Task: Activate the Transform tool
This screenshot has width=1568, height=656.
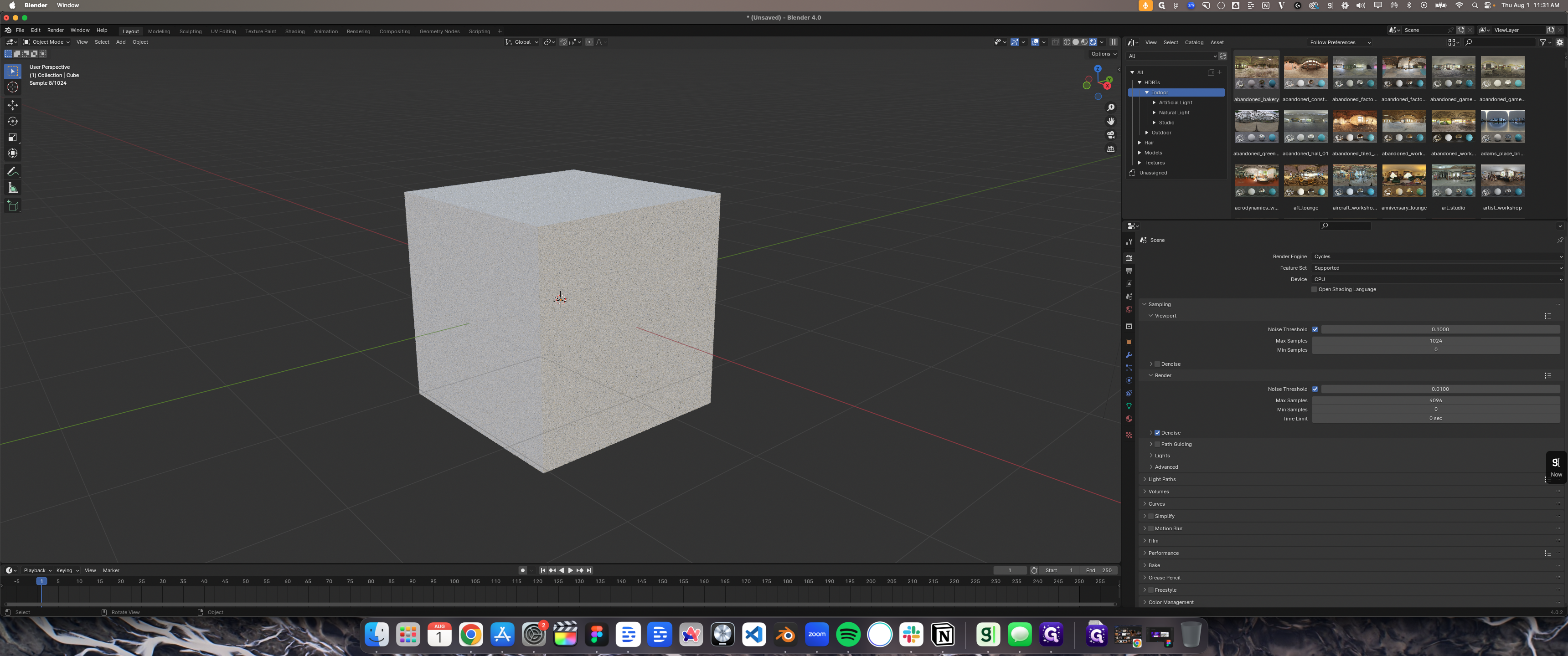Action: point(13,153)
